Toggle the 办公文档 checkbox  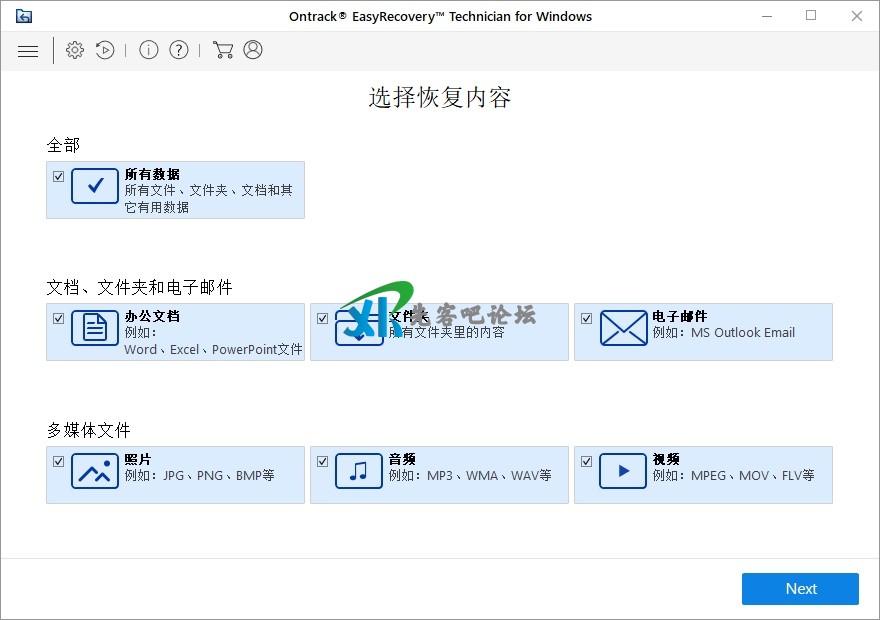[x=59, y=318]
